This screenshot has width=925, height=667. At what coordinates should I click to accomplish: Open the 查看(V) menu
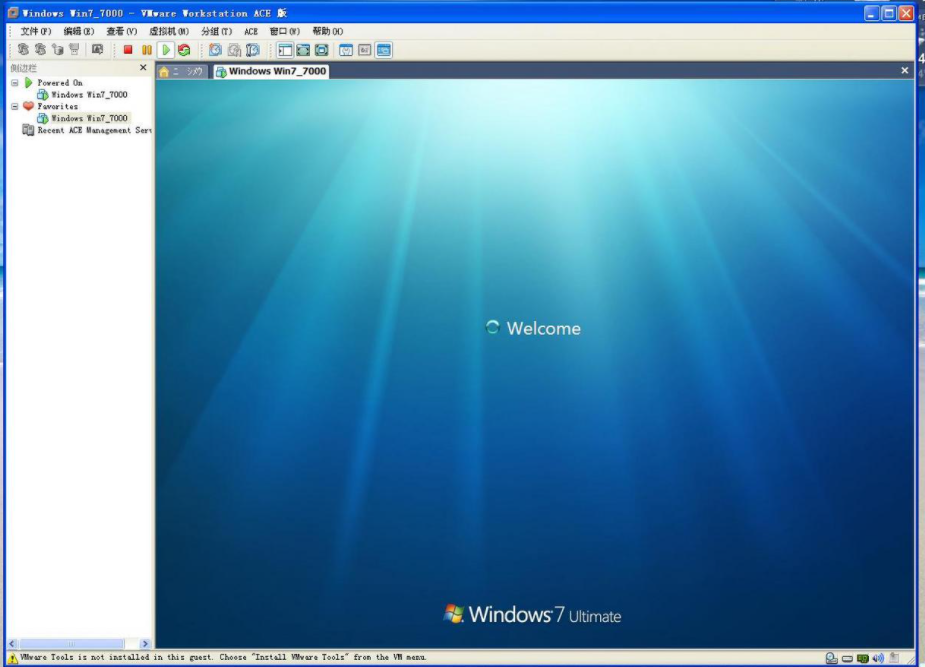122,31
